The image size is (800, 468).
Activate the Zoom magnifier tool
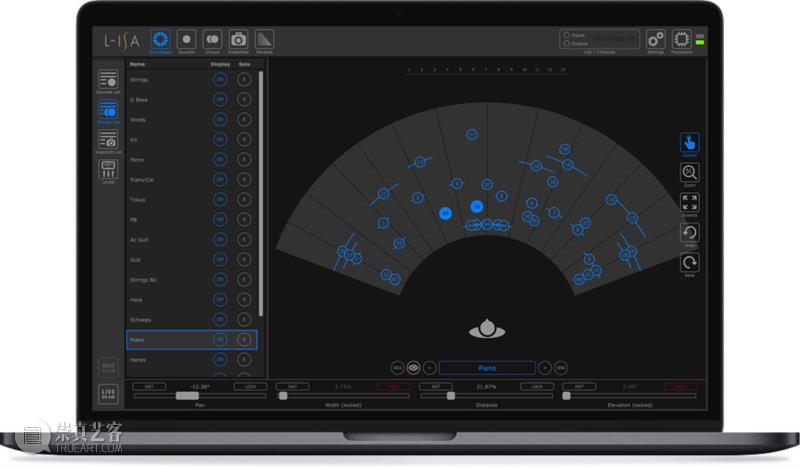point(690,173)
